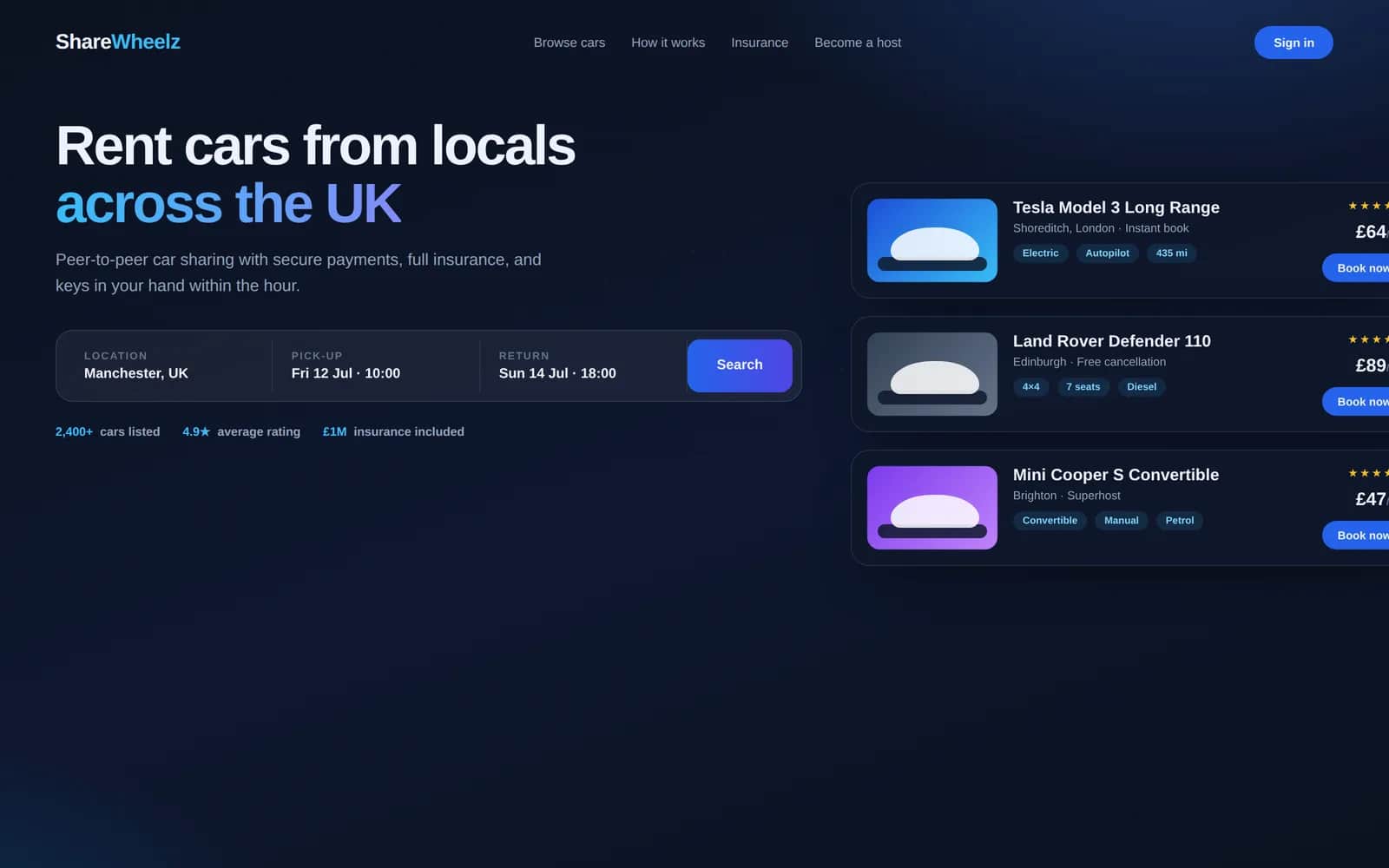This screenshot has height=868, width=1389.
Task: Click the Mini Cooper star rating
Action: 1369,473
